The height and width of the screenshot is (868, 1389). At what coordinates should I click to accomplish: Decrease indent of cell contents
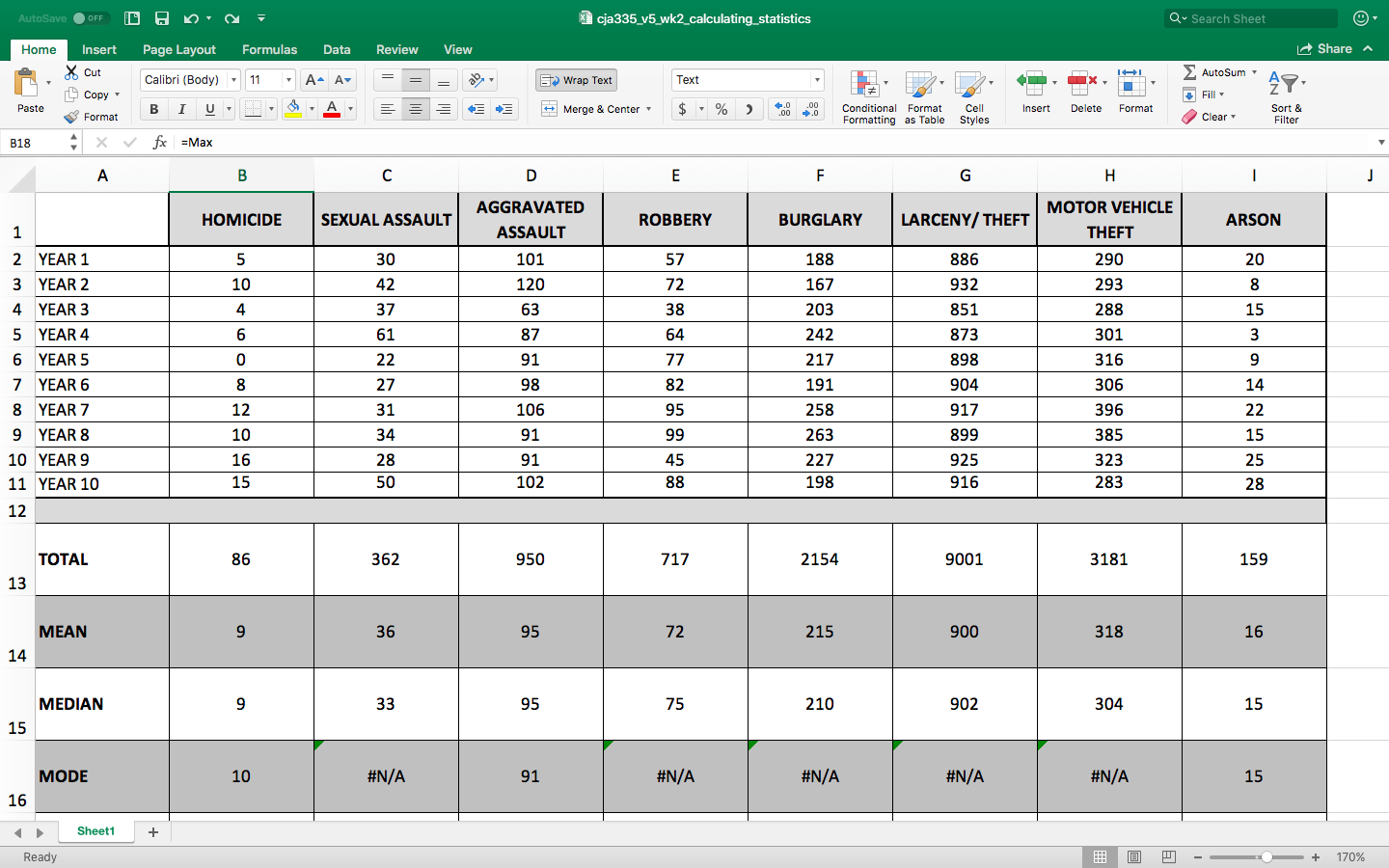tap(476, 109)
